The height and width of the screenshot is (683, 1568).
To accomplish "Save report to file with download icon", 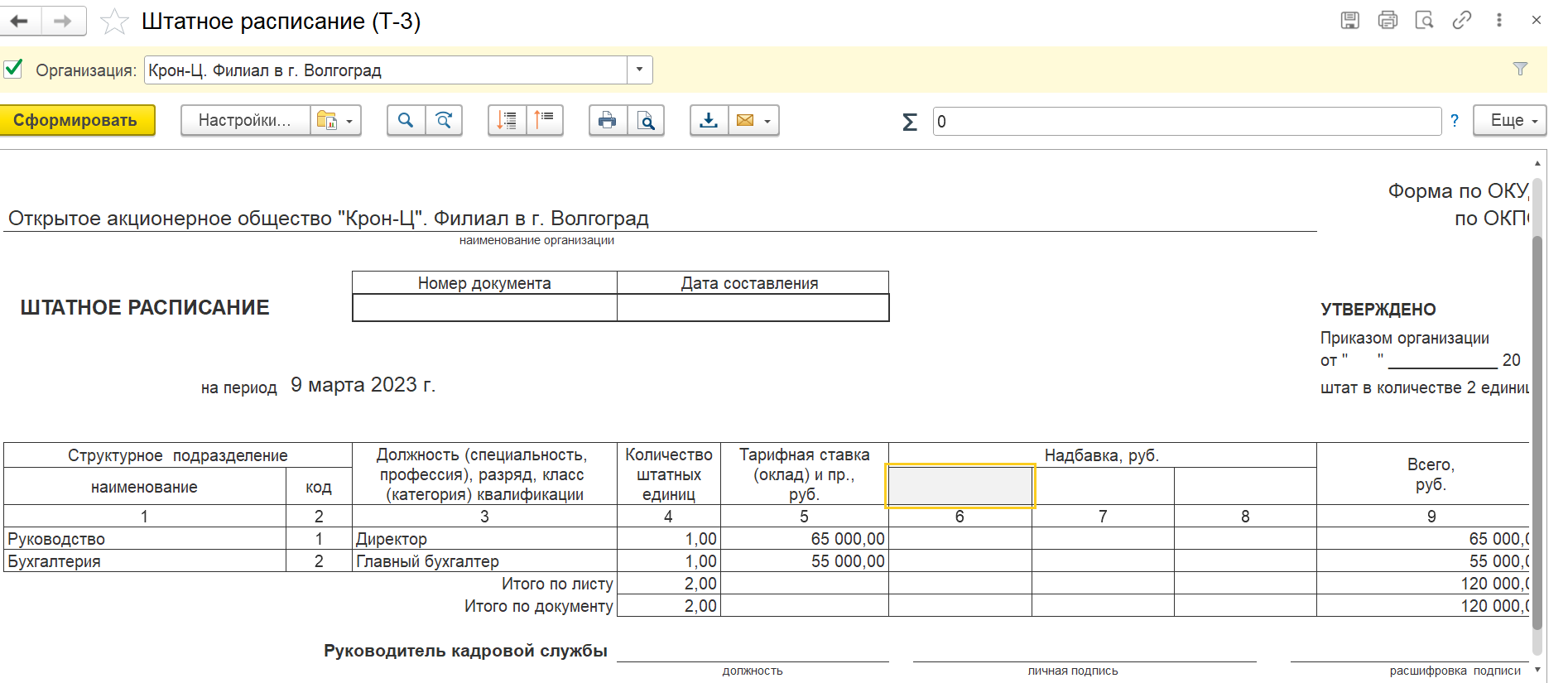I will [x=709, y=121].
